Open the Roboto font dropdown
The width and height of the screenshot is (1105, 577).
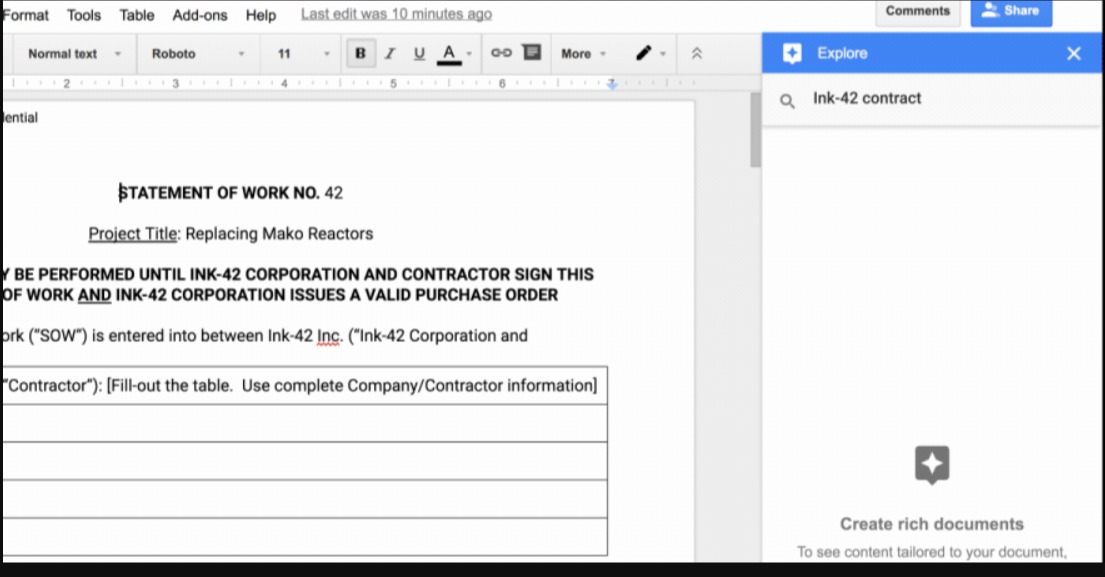coord(198,54)
